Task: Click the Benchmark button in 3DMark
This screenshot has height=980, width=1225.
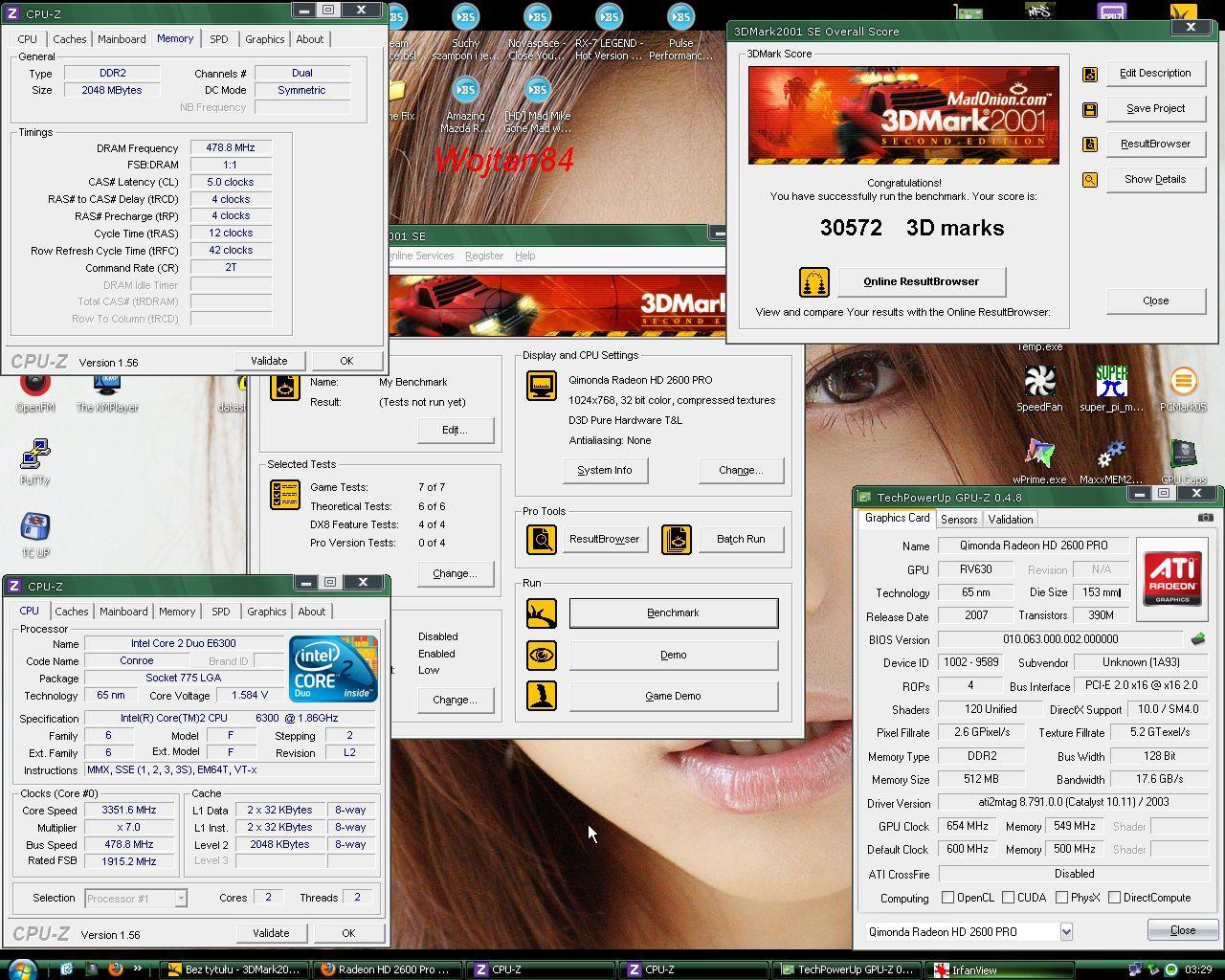Action: (x=674, y=612)
